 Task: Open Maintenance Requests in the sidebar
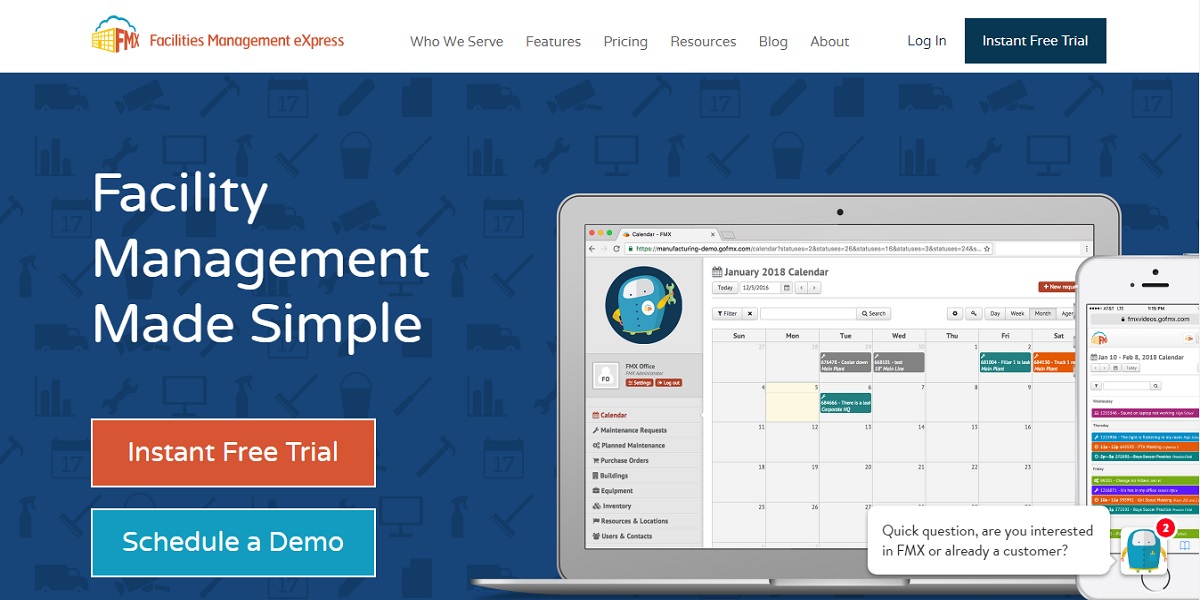[x=631, y=430]
